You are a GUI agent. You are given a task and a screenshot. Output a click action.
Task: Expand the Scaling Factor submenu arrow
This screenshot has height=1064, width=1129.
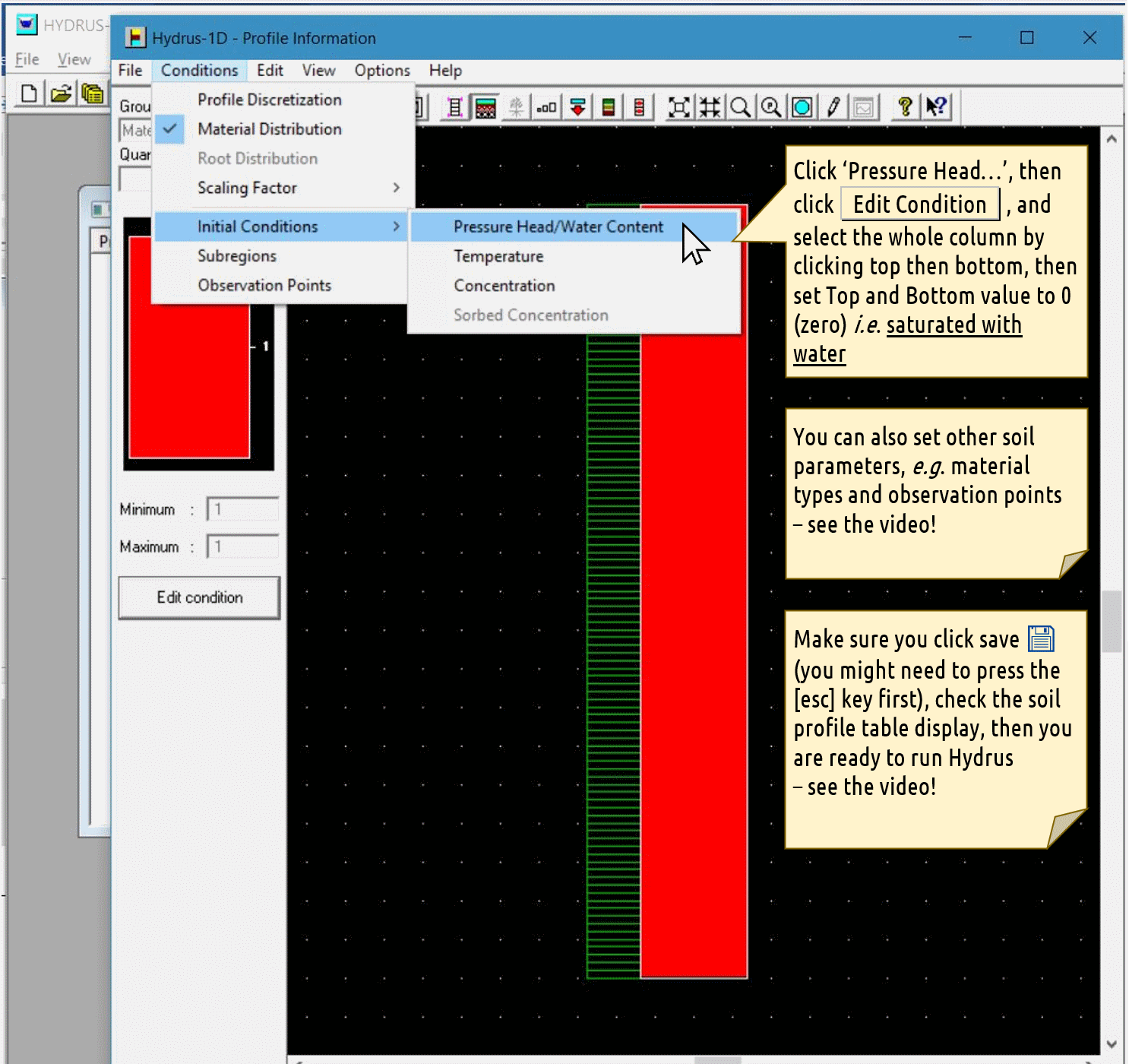(x=396, y=188)
